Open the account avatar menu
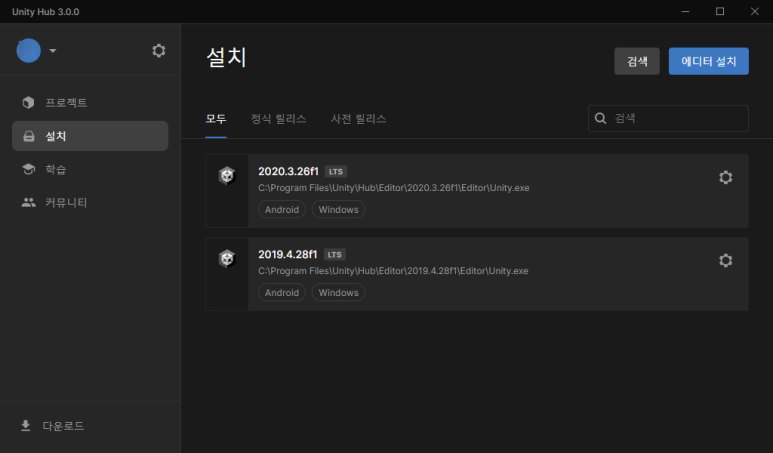773x453 pixels. pos(29,50)
